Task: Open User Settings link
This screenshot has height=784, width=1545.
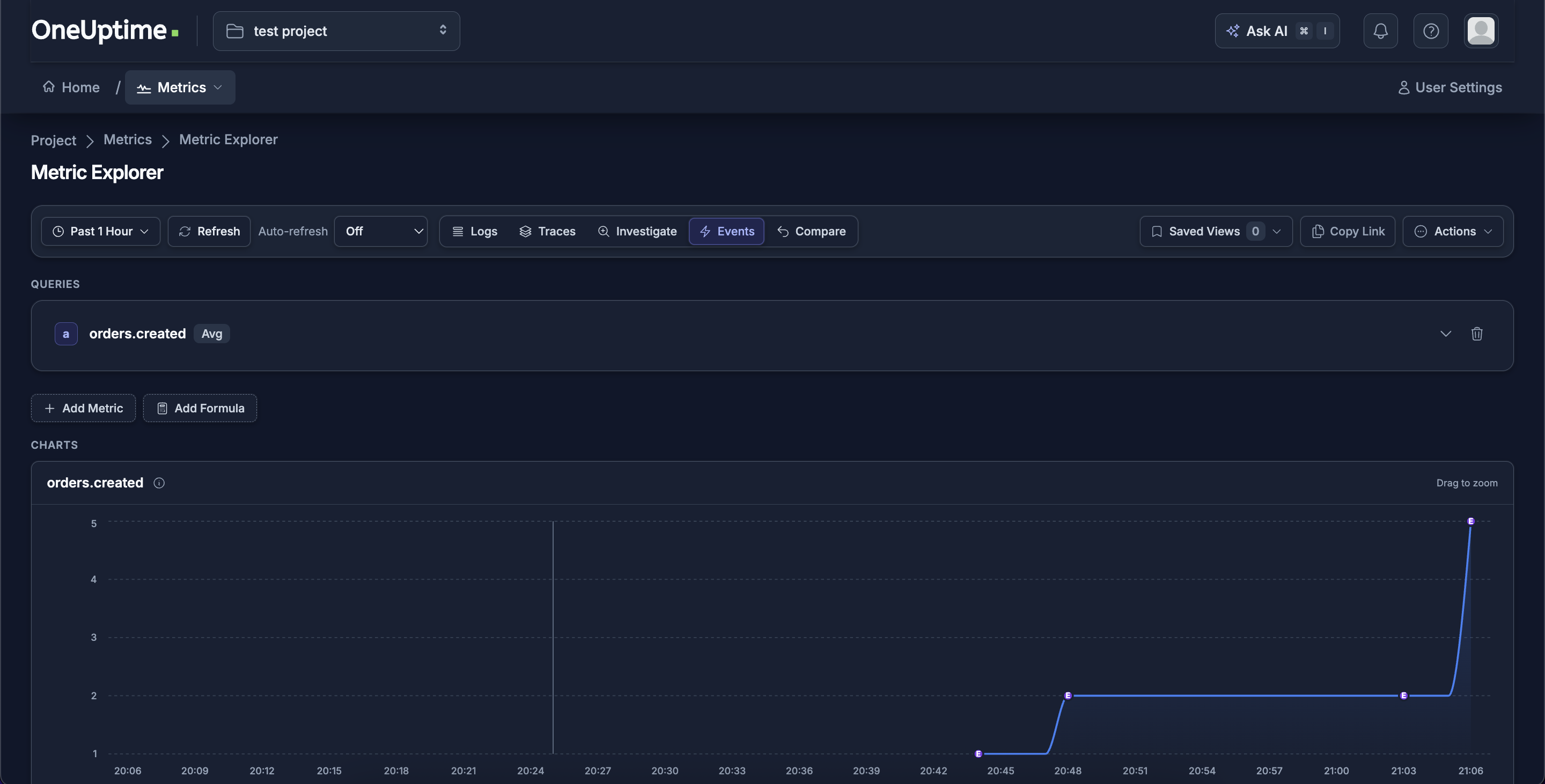Action: point(1450,87)
